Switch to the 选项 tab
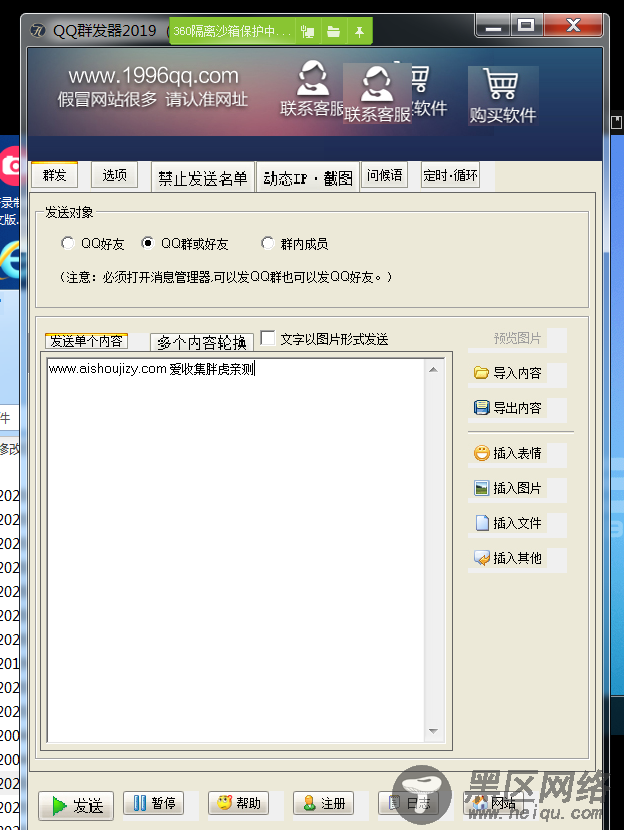The image size is (624, 830). [114, 175]
